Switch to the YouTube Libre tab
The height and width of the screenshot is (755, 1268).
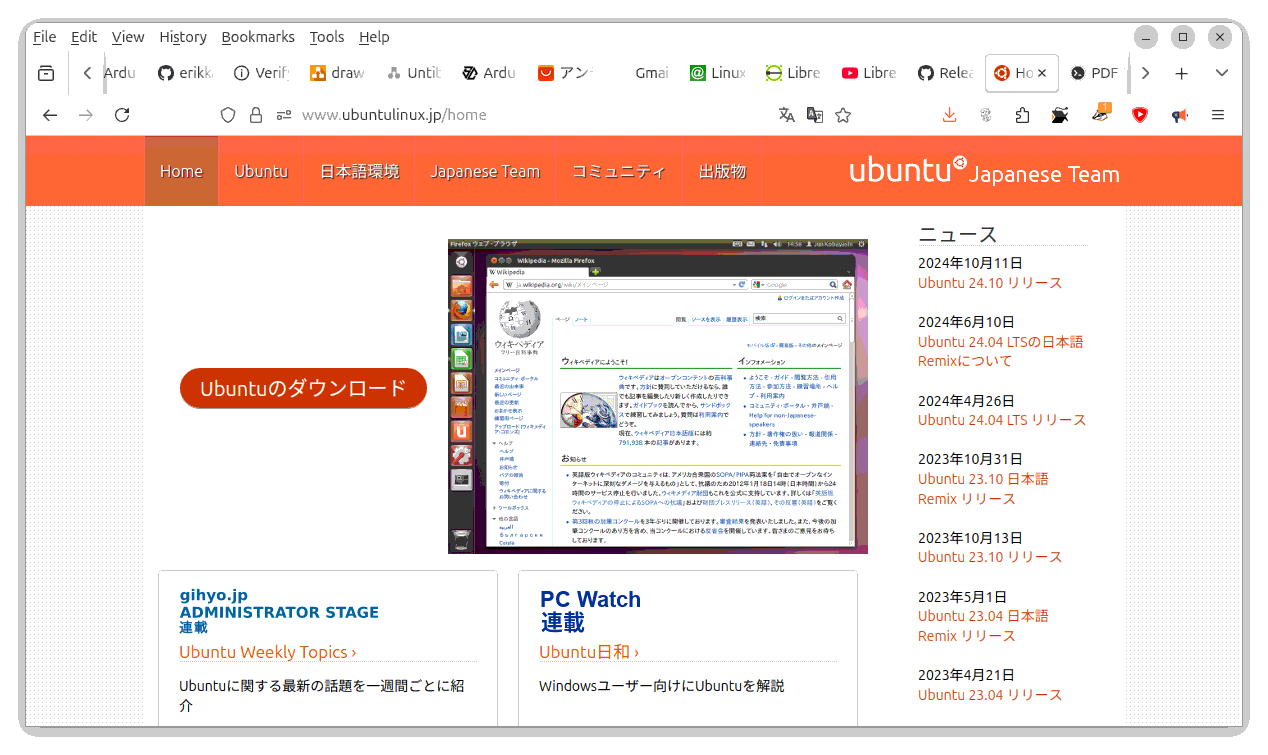tap(869, 73)
